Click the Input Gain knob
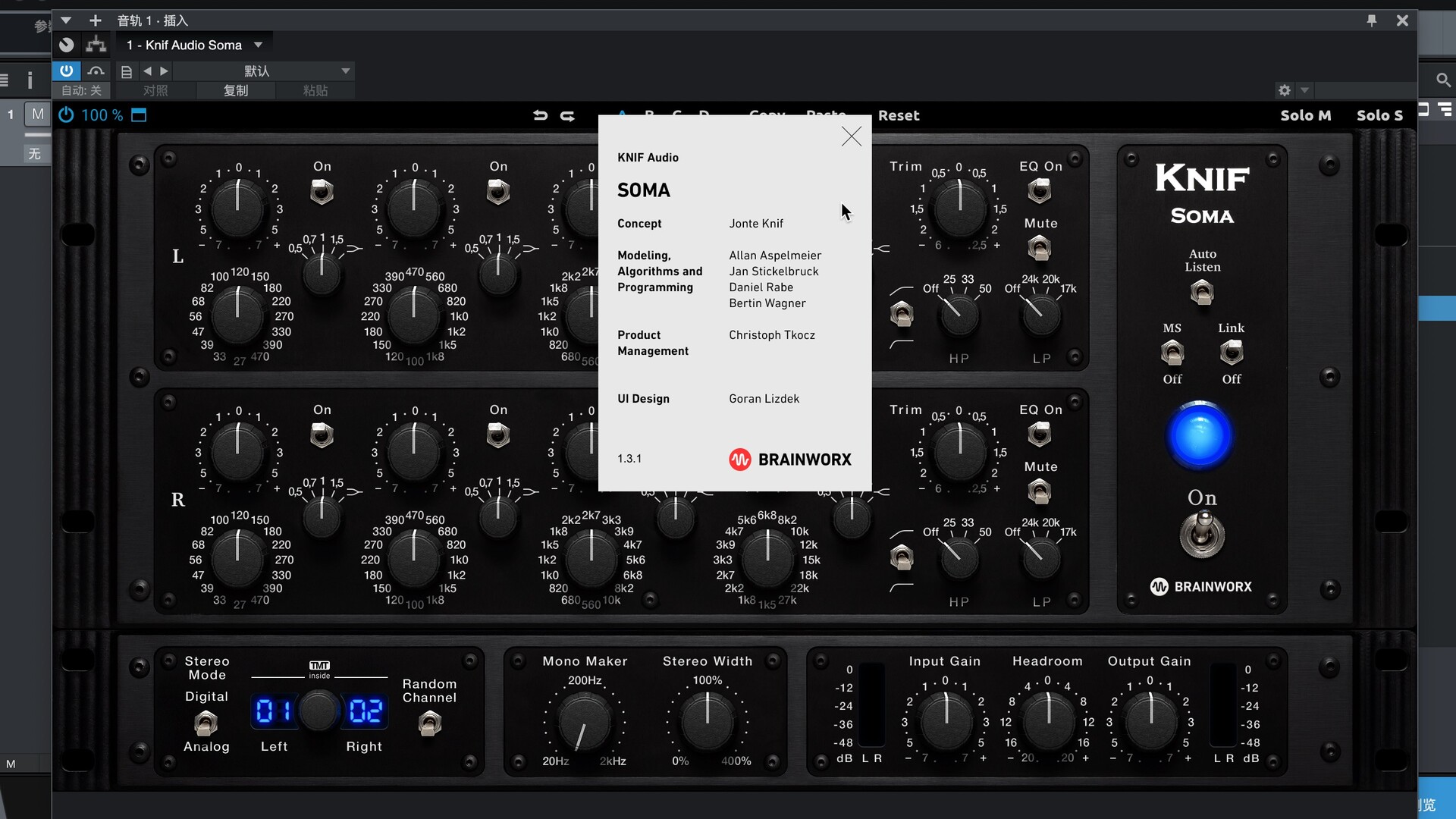 point(946,722)
